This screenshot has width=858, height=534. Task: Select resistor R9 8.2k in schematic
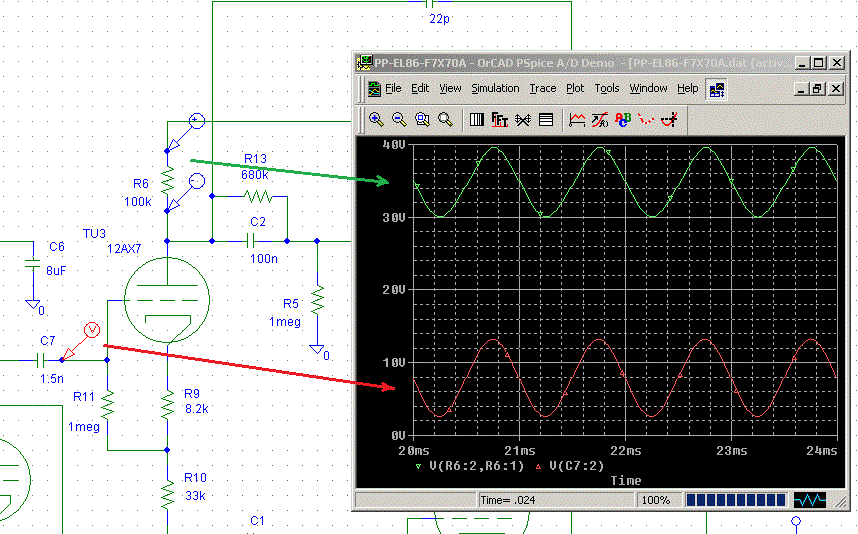[x=167, y=405]
